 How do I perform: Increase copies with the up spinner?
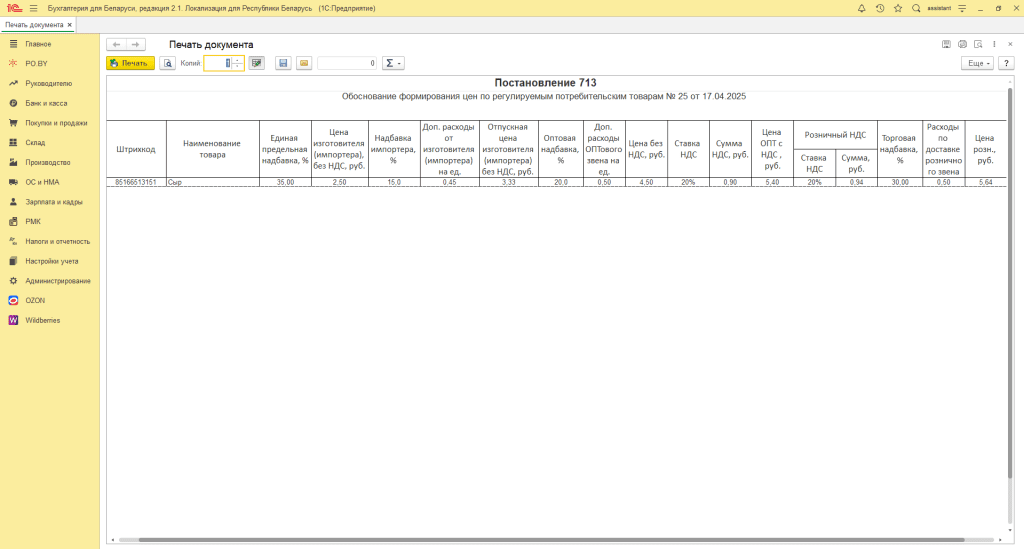(x=238, y=60)
